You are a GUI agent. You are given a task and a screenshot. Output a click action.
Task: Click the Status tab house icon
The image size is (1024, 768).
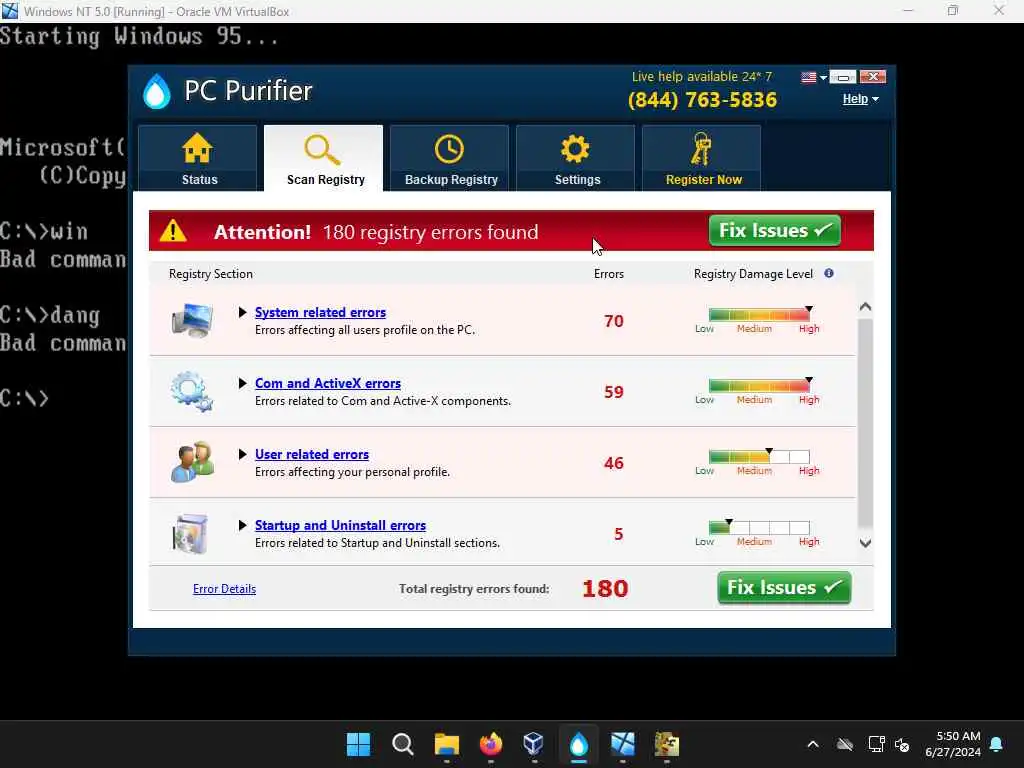pos(197,148)
